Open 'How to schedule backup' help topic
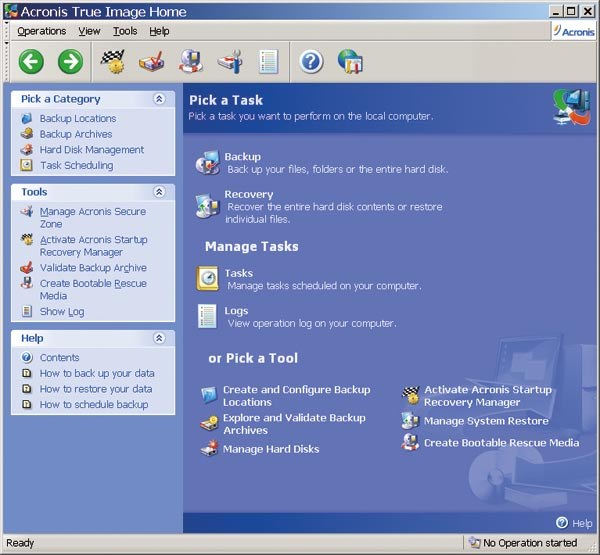This screenshot has height=555, width=600. click(94, 405)
